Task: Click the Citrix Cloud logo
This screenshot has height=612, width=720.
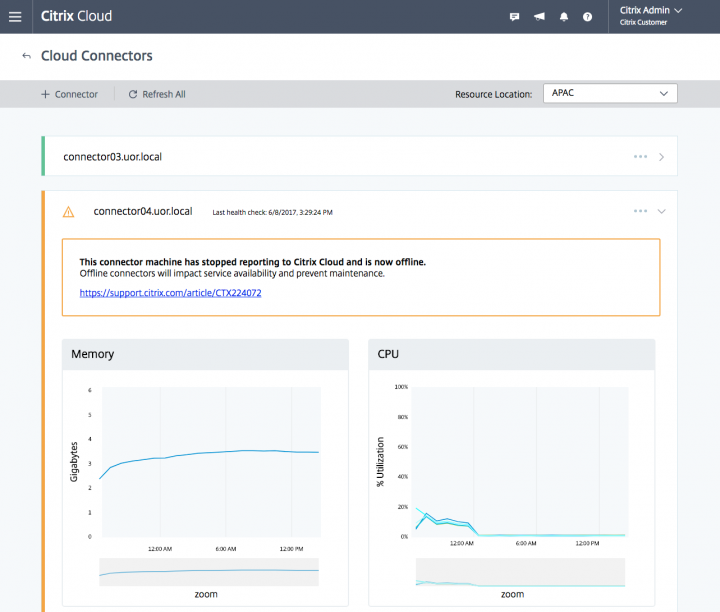Action: click(77, 16)
